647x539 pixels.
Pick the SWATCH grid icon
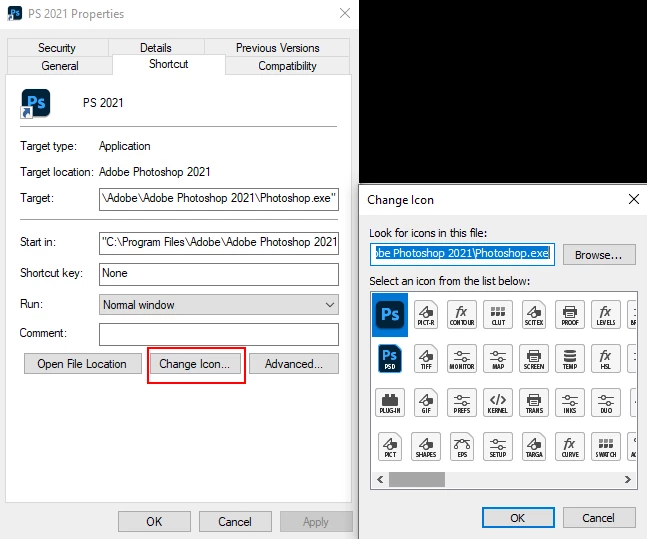click(606, 446)
